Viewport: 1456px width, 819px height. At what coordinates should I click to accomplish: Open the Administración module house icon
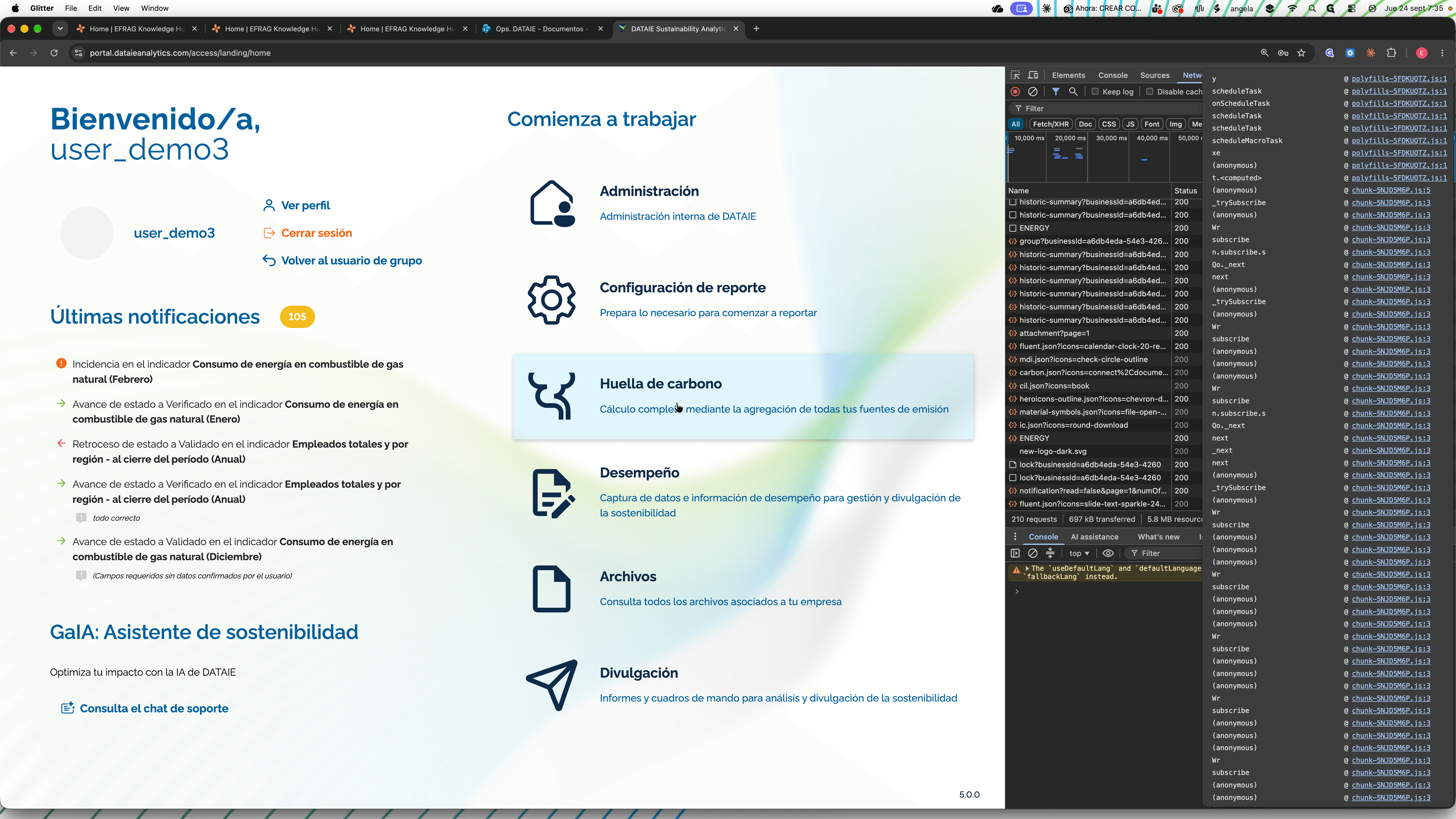tap(552, 204)
